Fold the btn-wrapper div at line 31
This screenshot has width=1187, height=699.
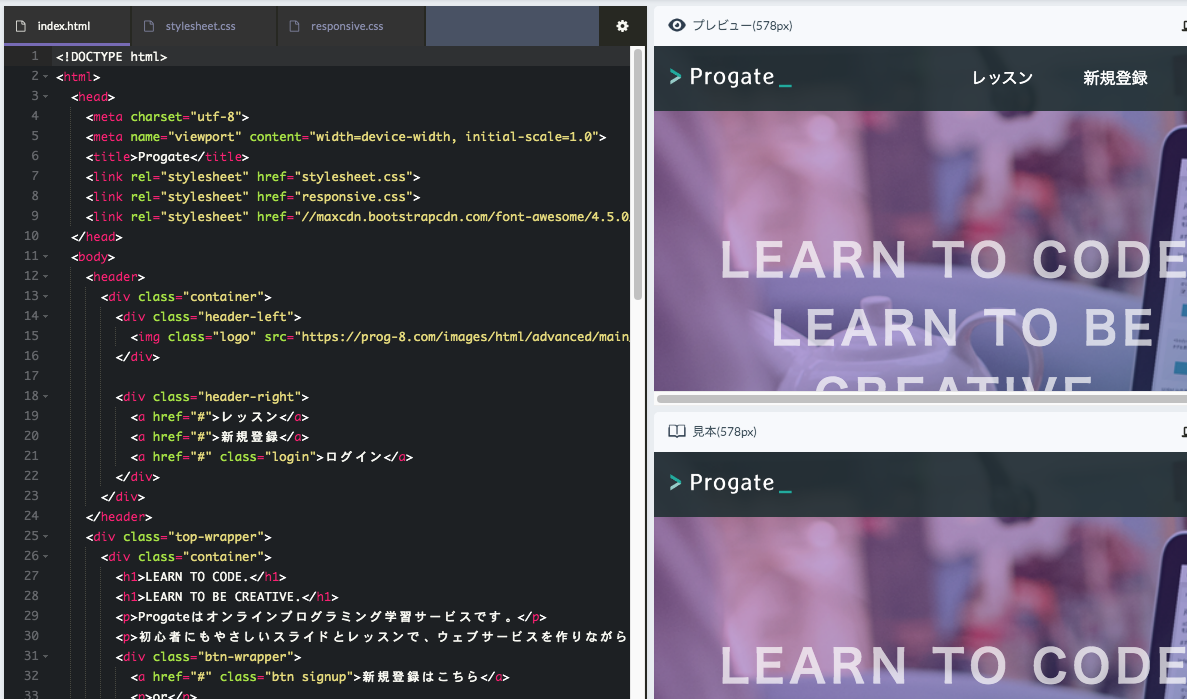tap(46, 657)
